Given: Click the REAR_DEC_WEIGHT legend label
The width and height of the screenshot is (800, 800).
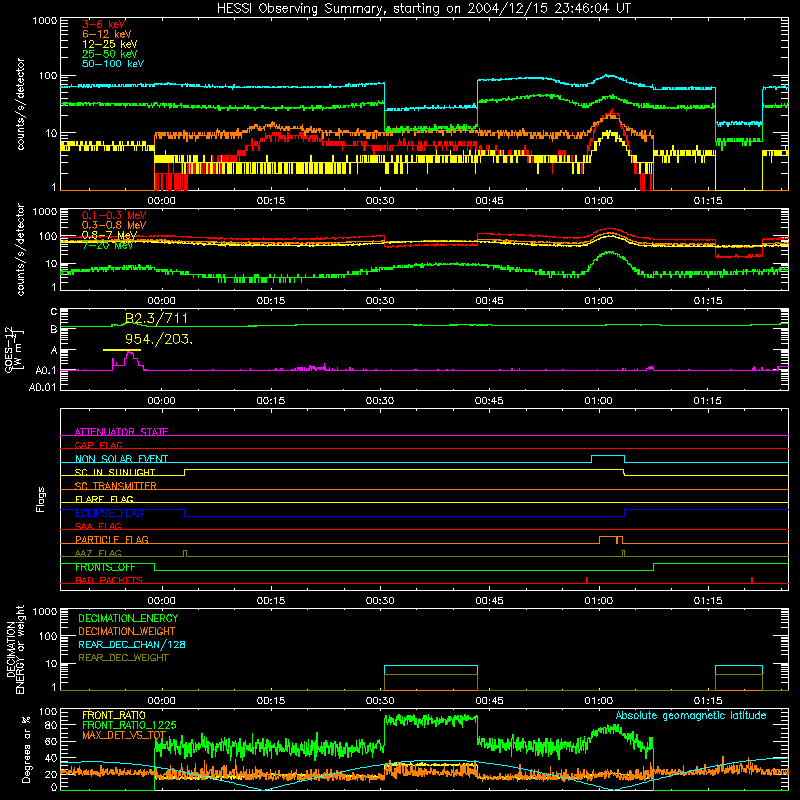Looking at the screenshot, I should point(123,658).
